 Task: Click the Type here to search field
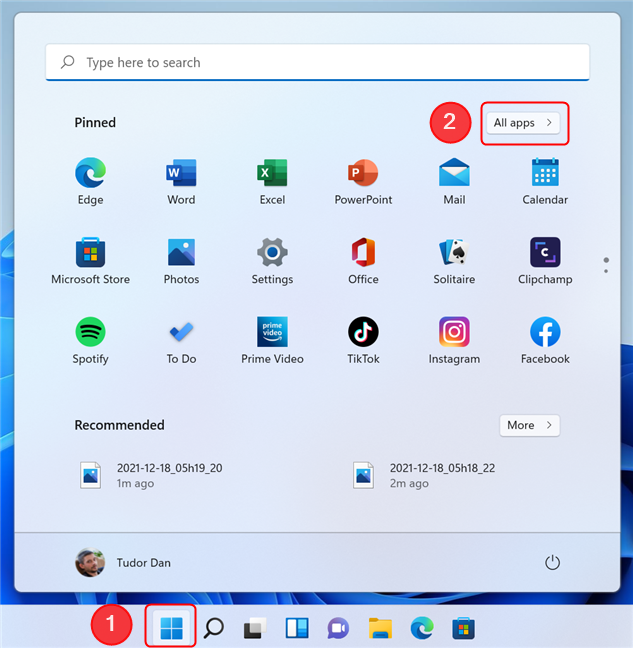[317, 62]
